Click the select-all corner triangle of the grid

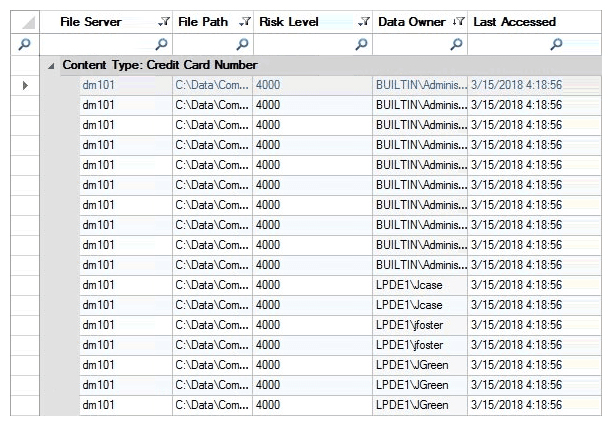click(x=28, y=23)
